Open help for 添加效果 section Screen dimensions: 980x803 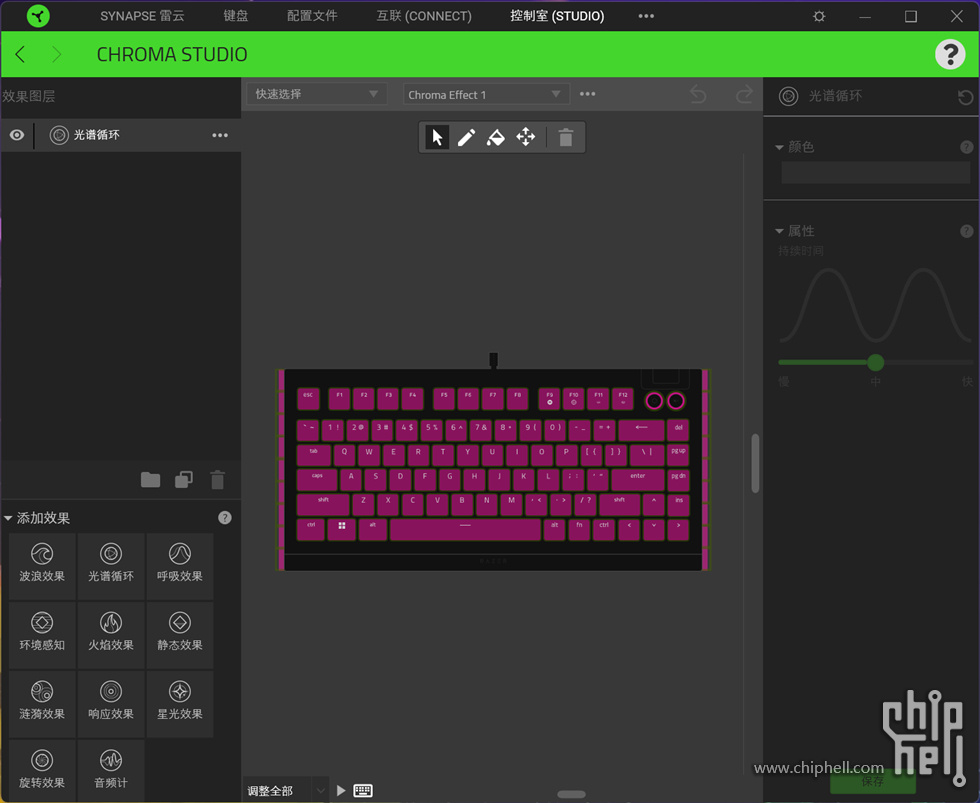tap(224, 517)
